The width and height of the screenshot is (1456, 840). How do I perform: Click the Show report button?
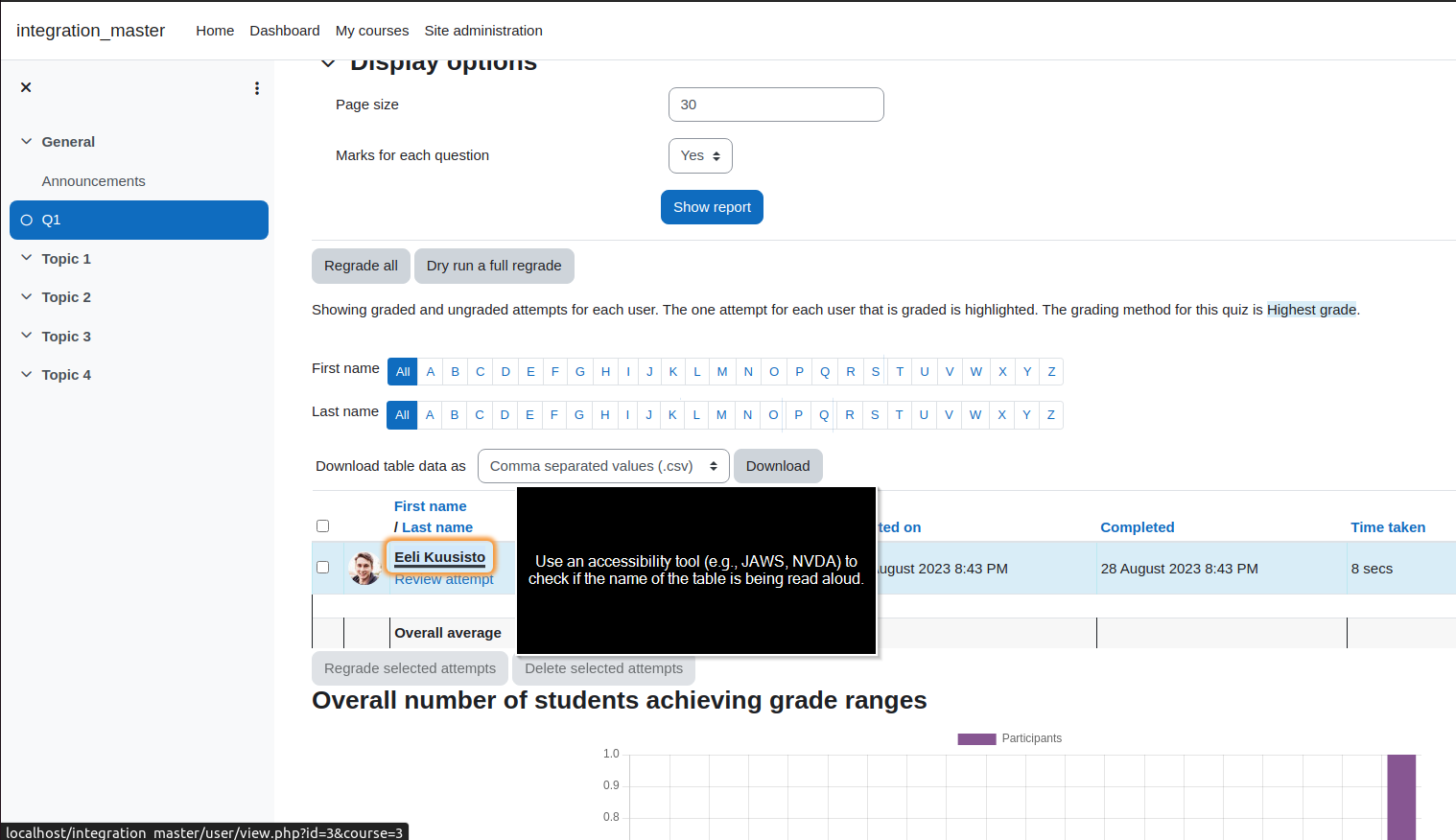pos(712,207)
